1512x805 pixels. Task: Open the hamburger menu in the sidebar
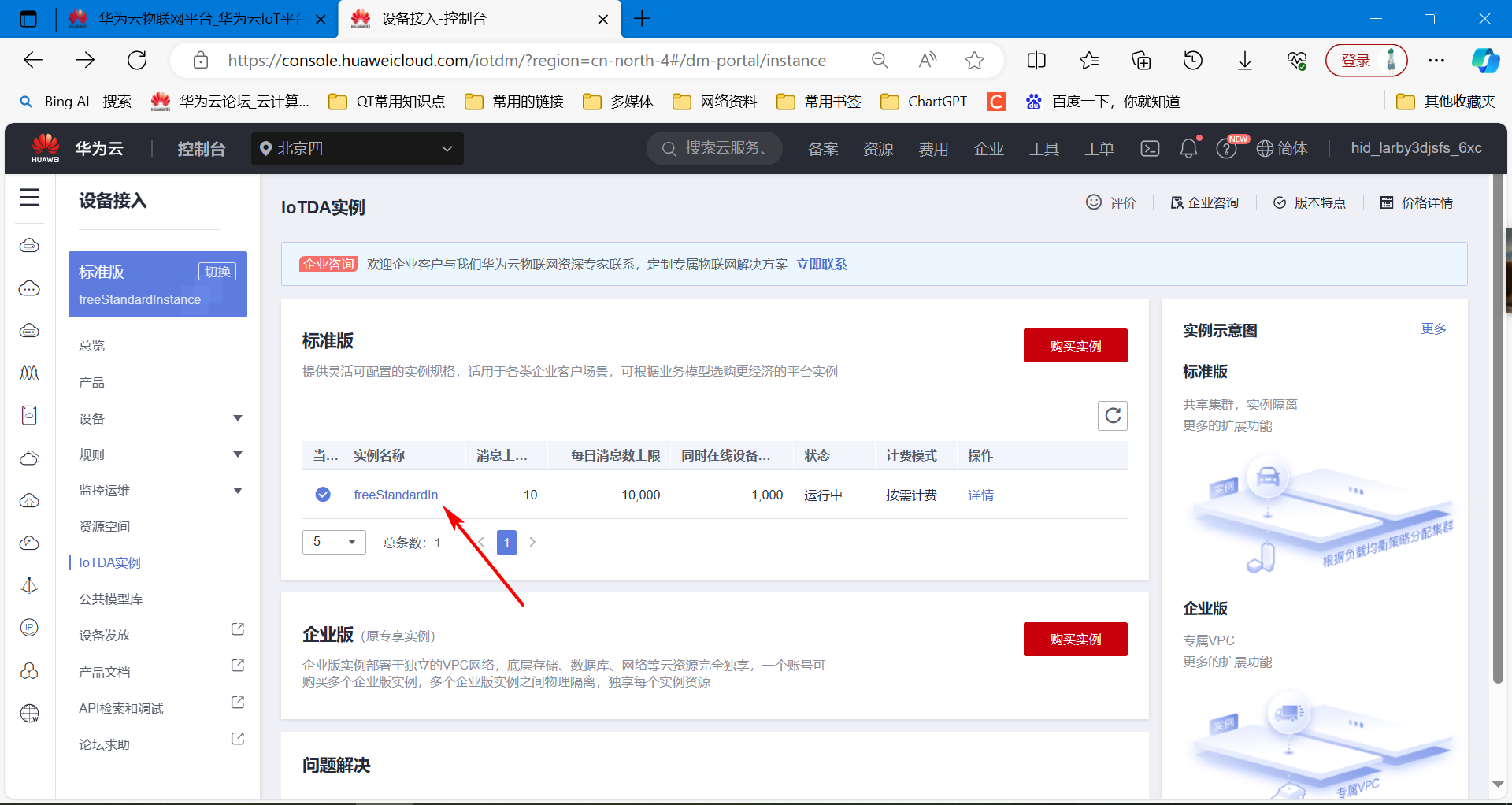point(29,197)
